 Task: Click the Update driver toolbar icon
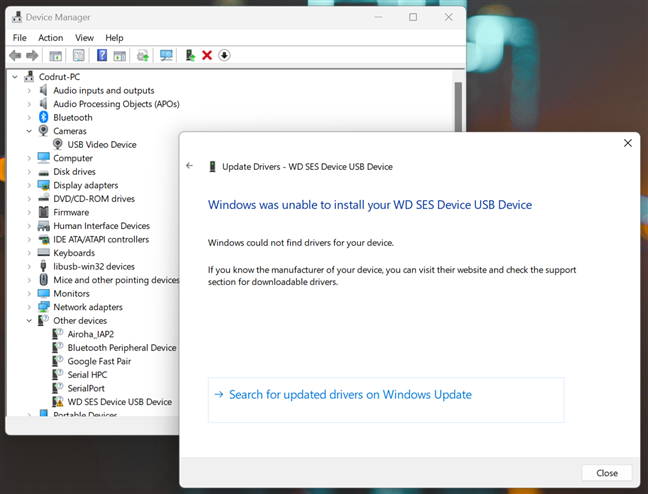(x=190, y=55)
